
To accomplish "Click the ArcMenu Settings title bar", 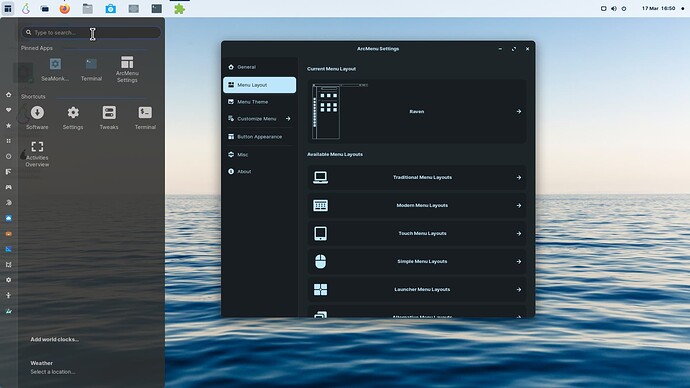I will tap(378, 49).
